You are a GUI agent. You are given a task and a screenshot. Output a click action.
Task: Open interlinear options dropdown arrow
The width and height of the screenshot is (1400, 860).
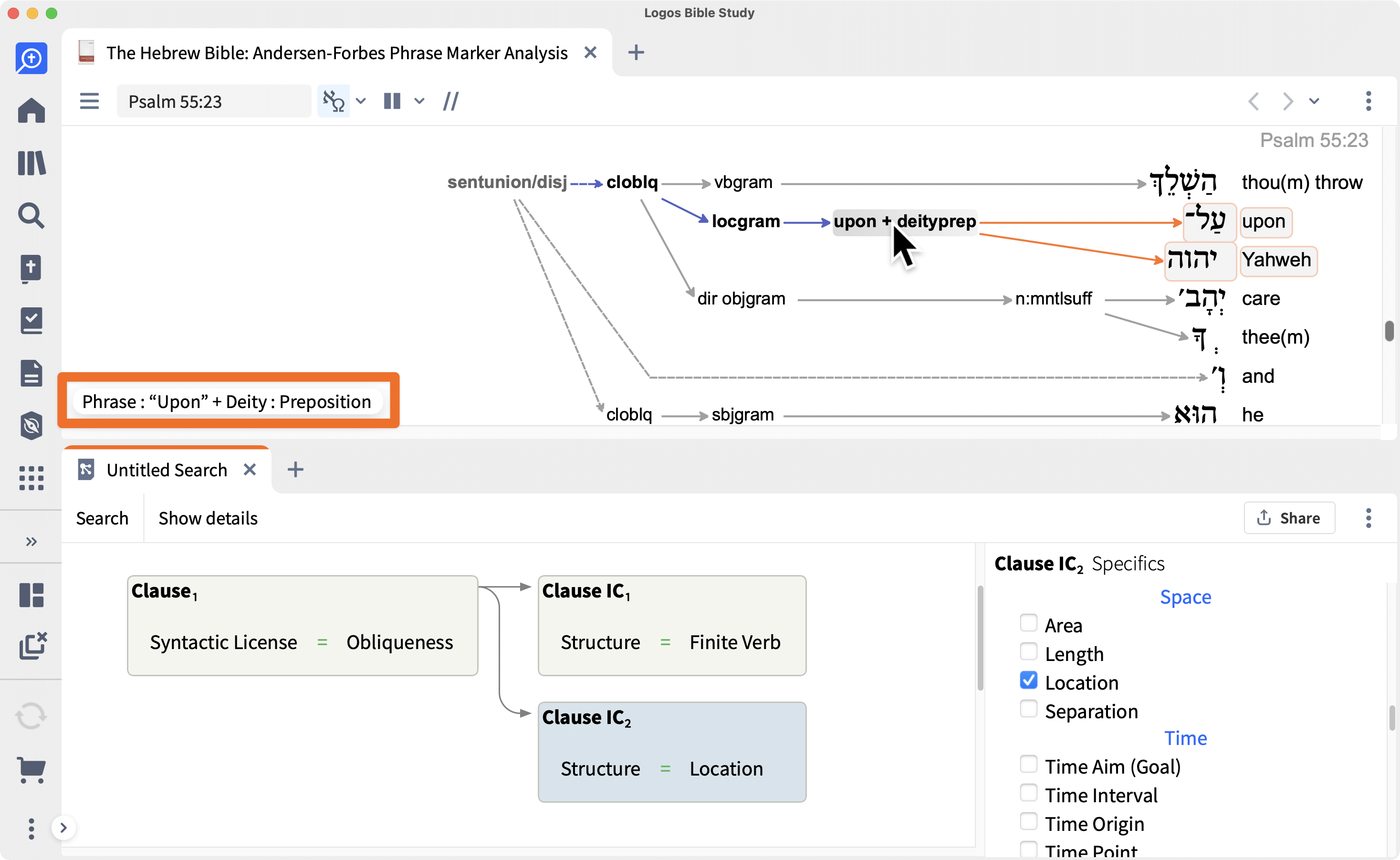click(x=361, y=101)
